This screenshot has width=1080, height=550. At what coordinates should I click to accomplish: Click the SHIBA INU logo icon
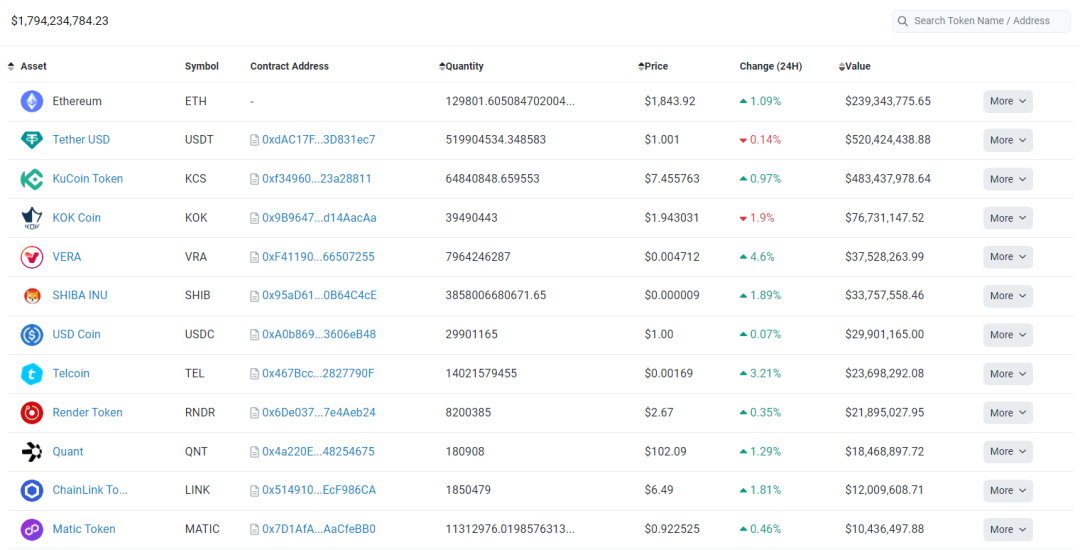pyautogui.click(x=32, y=295)
